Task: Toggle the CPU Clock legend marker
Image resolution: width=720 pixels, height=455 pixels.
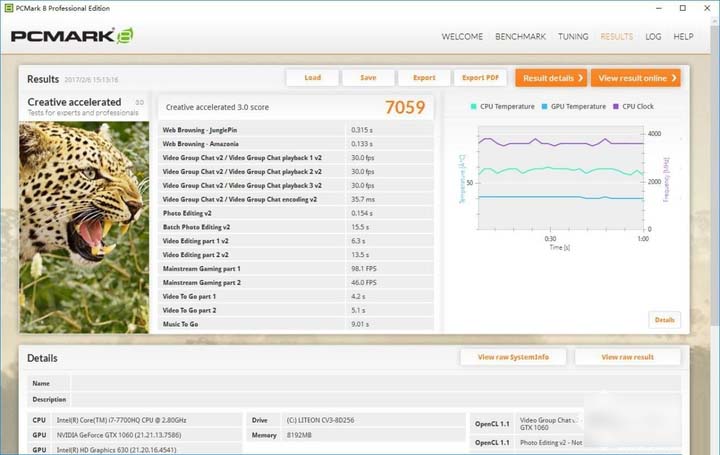Action: [616, 107]
